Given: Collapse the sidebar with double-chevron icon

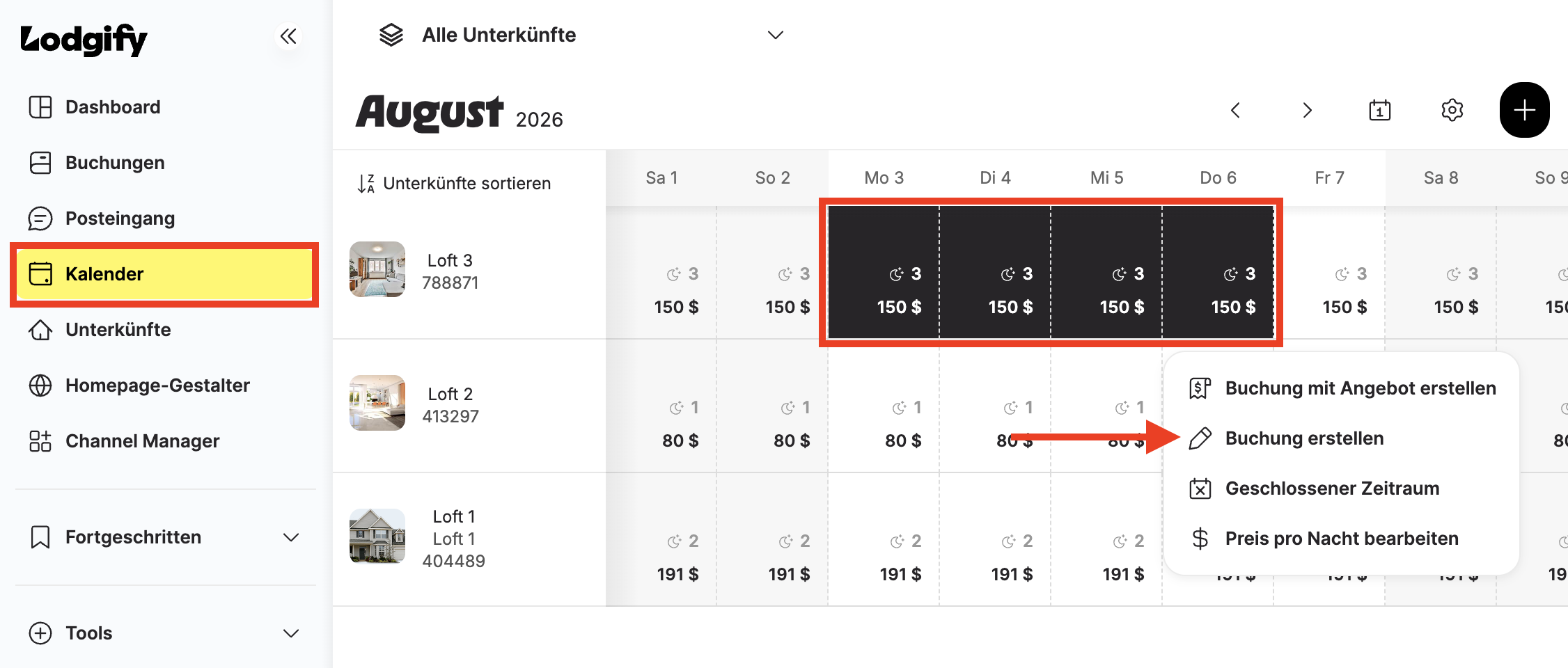Looking at the screenshot, I should 288,36.
